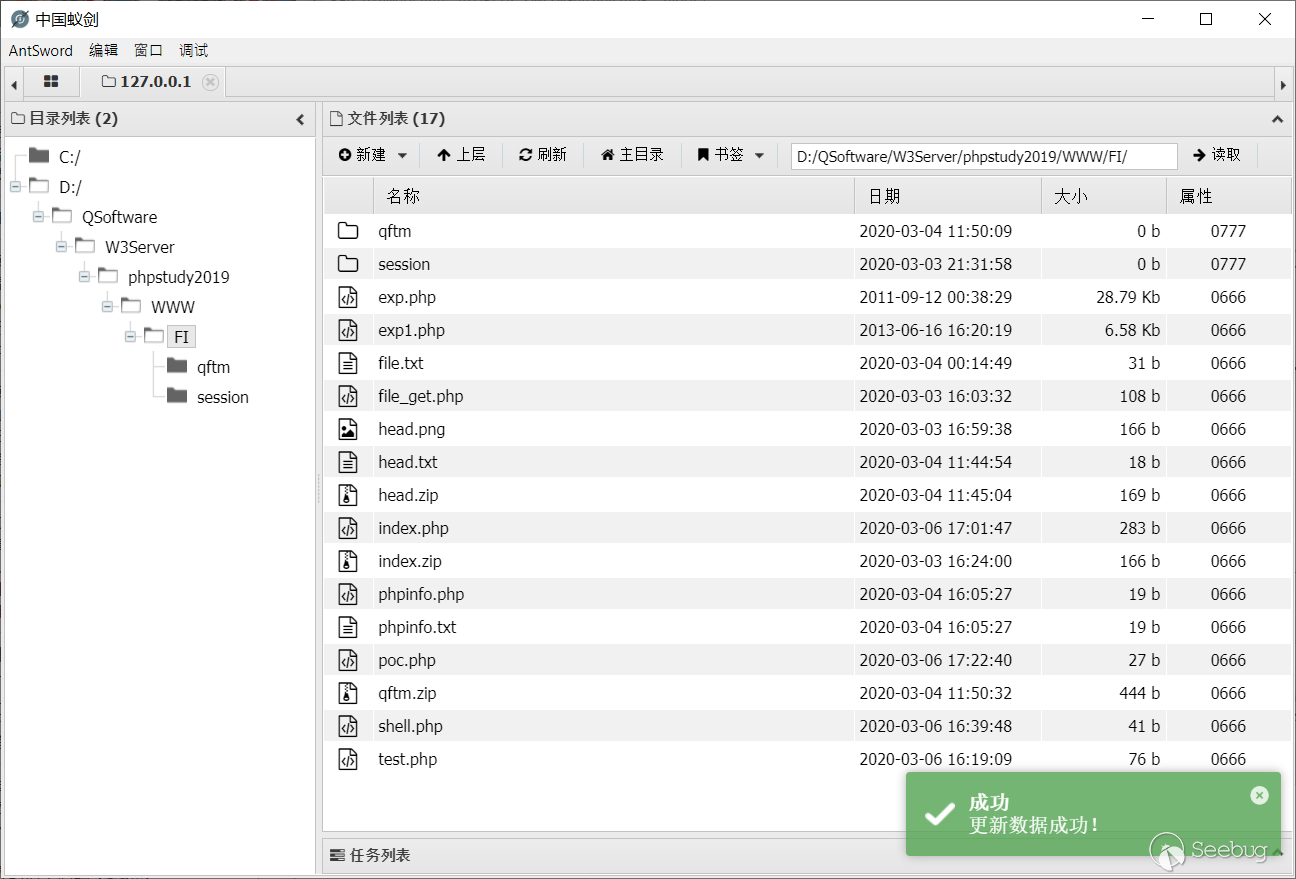
Task: Dismiss the 成功 success notification
Action: click(x=1259, y=795)
